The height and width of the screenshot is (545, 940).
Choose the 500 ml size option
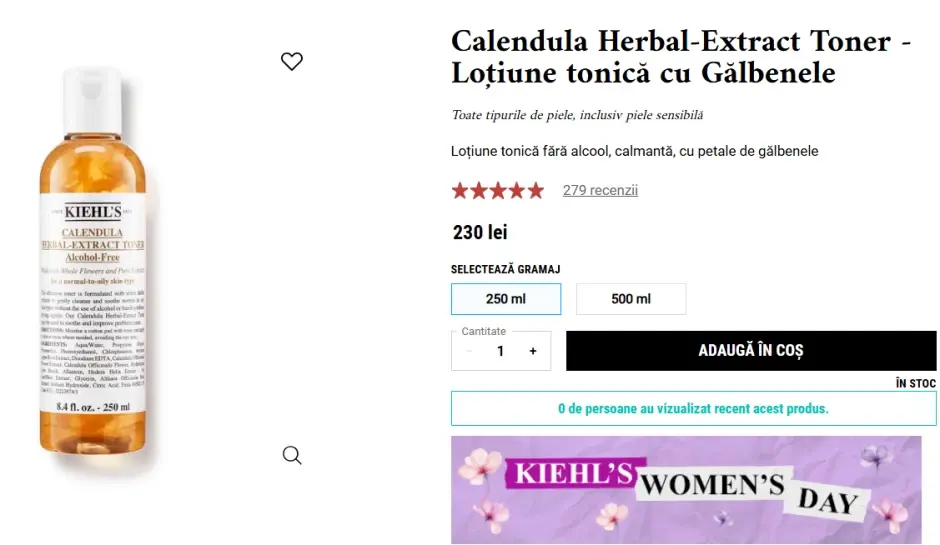coord(631,299)
